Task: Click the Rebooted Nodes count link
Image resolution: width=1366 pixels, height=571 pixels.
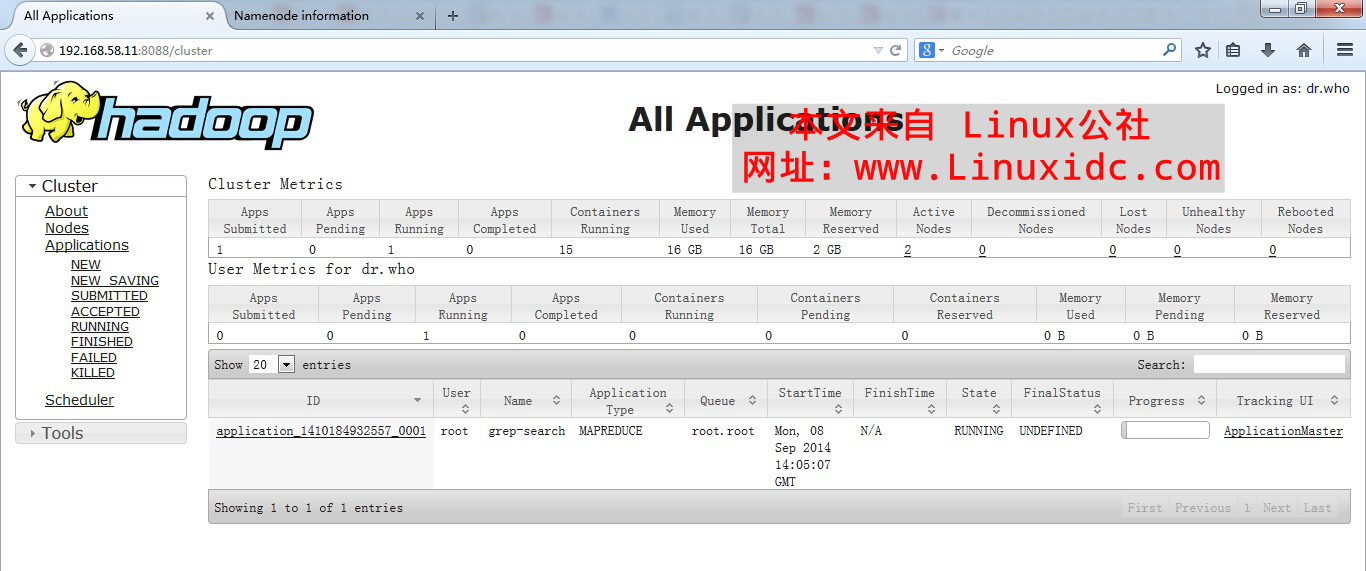Action: (x=1272, y=250)
